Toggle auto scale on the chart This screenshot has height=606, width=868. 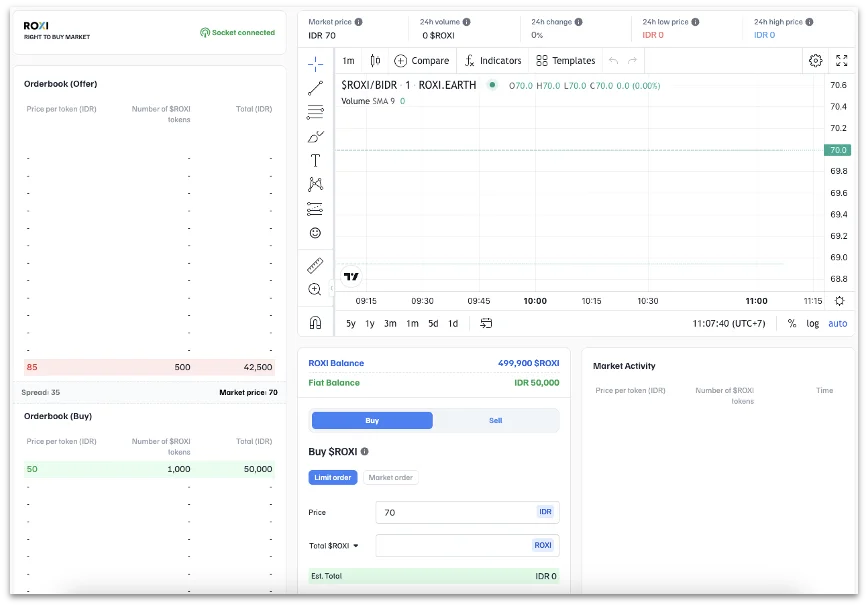837,323
